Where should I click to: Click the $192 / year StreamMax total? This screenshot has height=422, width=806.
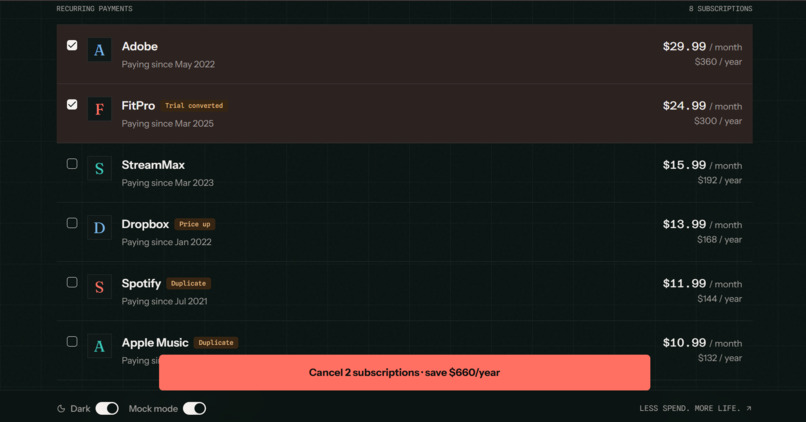coord(720,180)
